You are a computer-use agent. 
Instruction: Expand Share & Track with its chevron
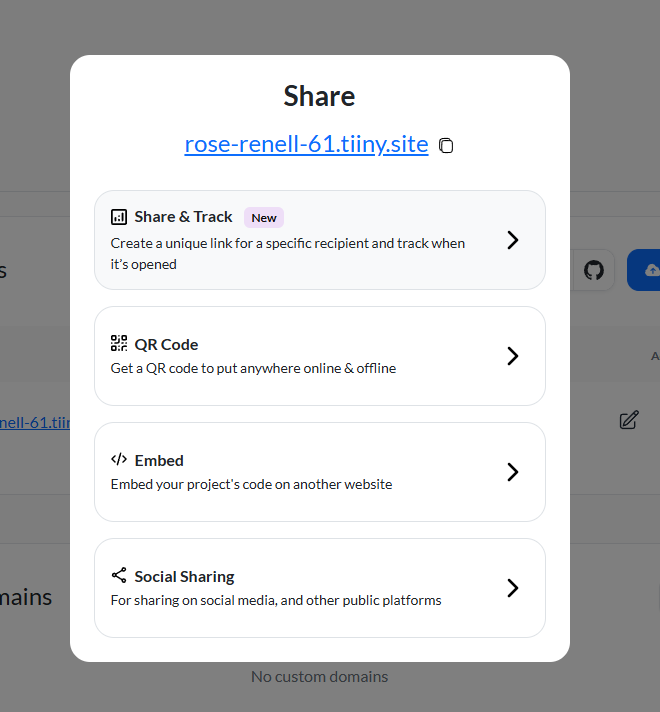[512, 240]
